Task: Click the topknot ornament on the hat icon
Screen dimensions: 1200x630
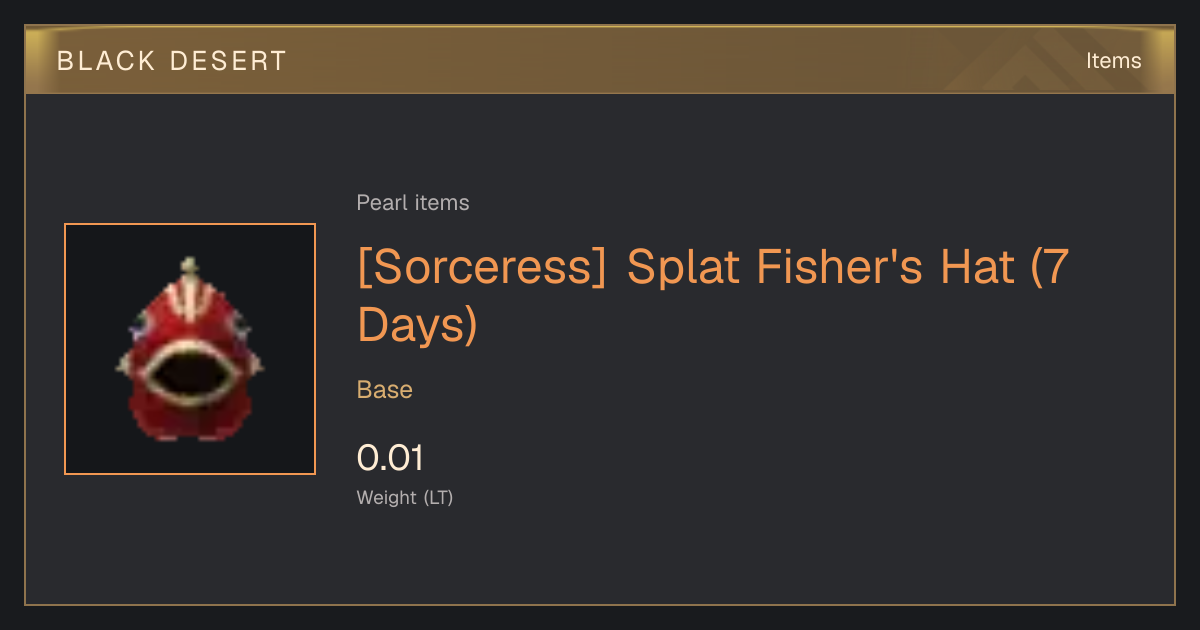Action: coord(189,266)
